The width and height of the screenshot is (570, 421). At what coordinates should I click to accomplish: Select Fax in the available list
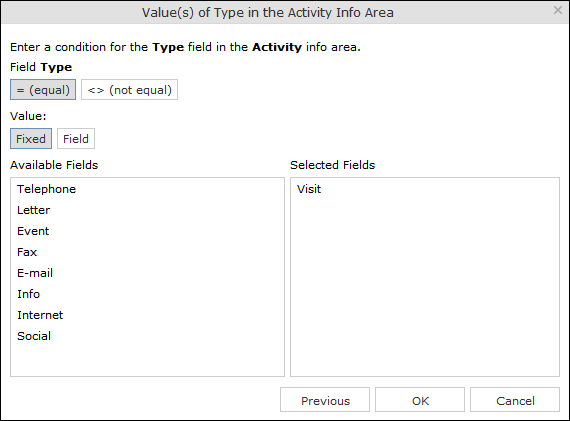(27, 252)
